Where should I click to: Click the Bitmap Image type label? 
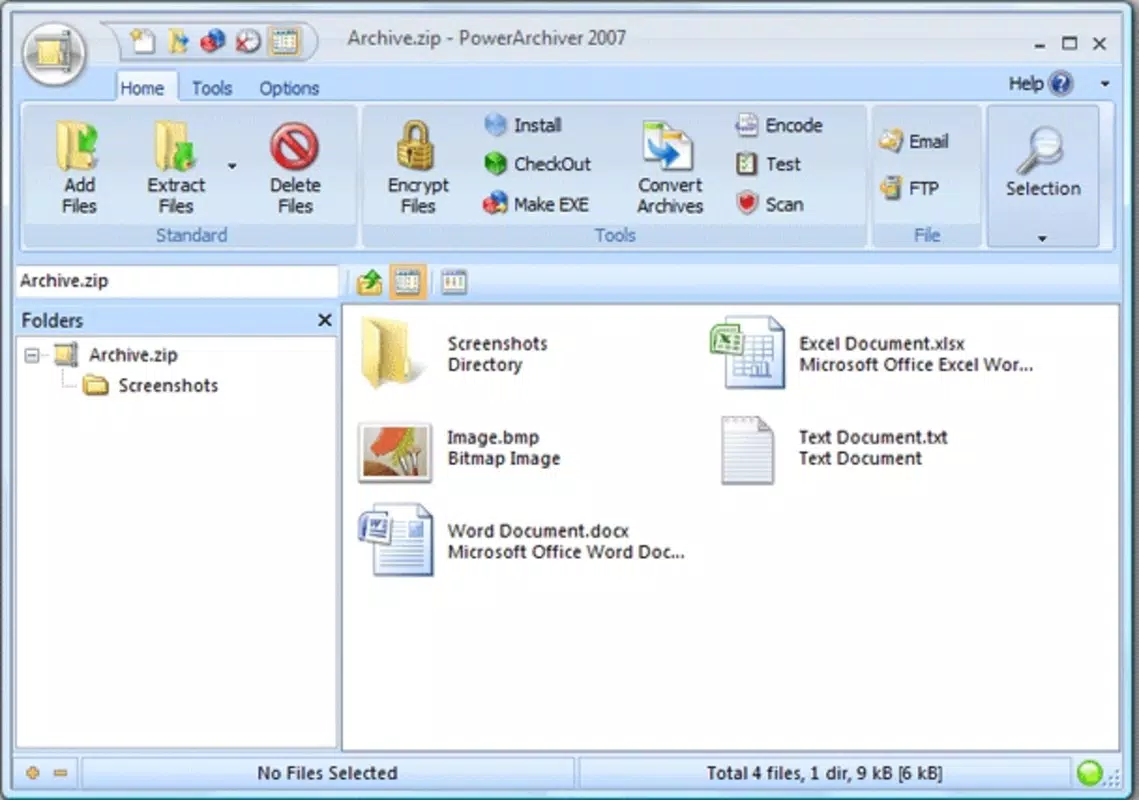[x=504, y=458]
